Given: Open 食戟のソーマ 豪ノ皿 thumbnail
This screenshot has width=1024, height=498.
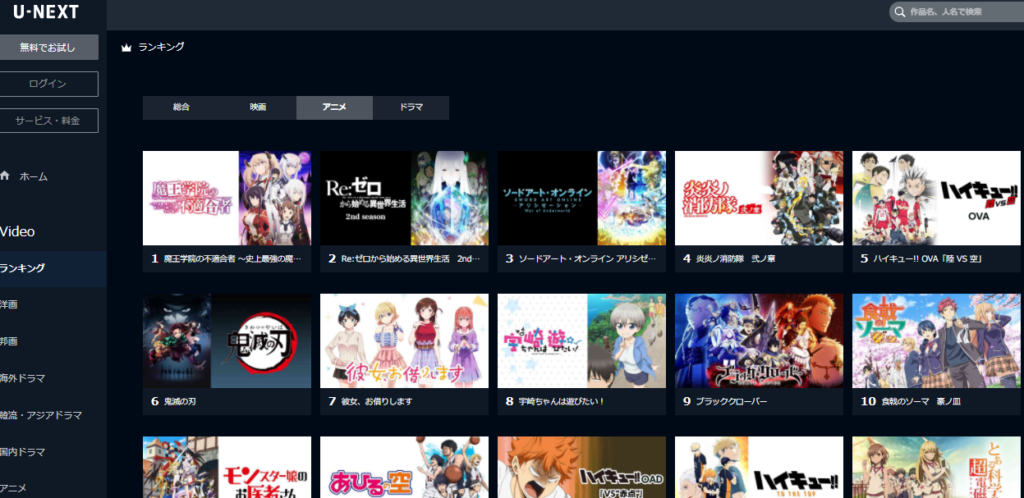Looking at the screenshot, I should [936, 341].
